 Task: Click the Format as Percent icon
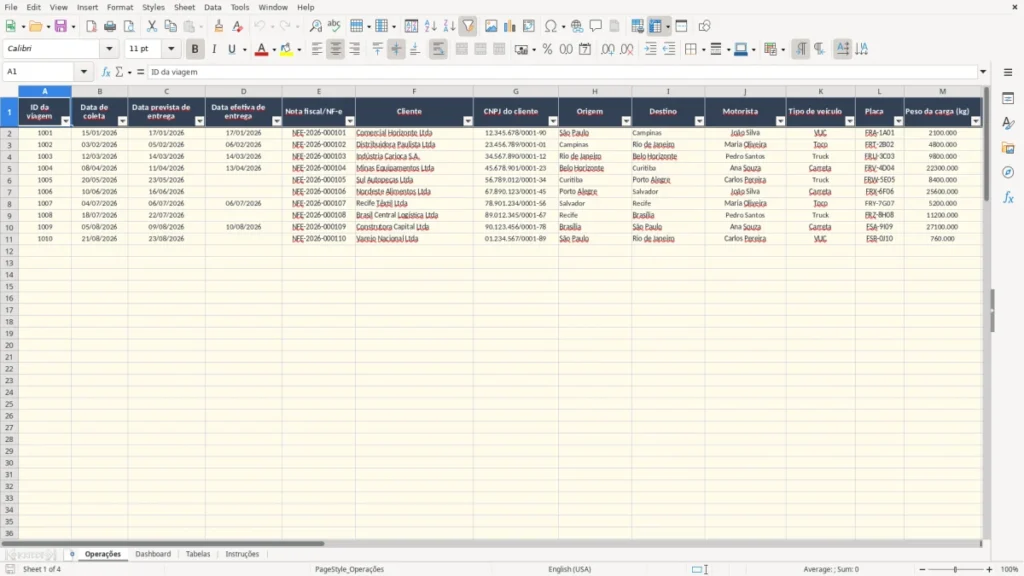547,49
